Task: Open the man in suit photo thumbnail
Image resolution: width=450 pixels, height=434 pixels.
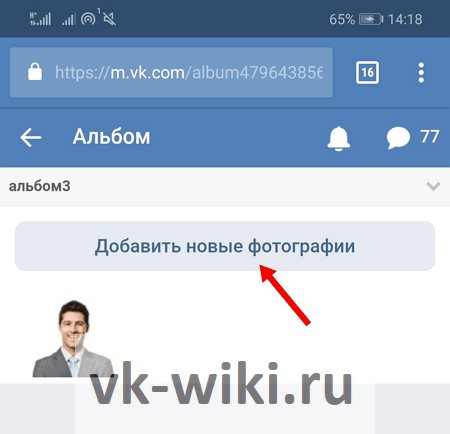Action: pos(73,339)
